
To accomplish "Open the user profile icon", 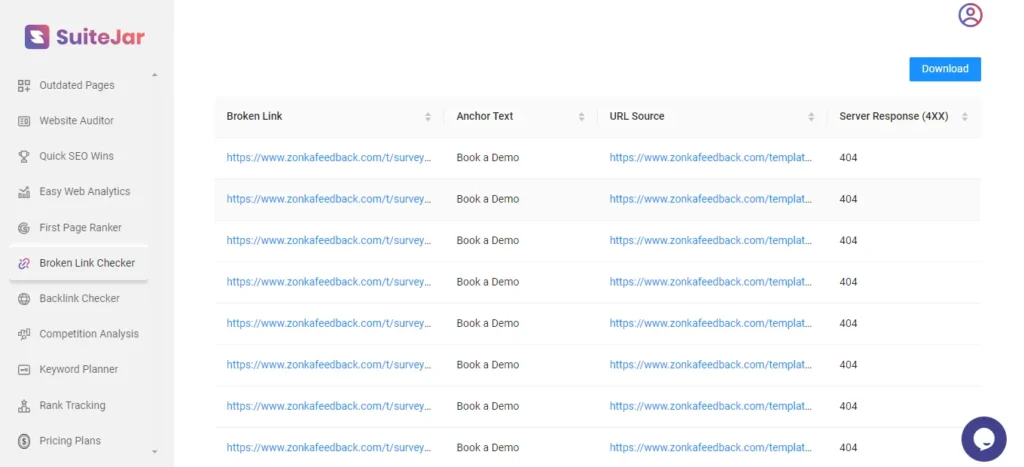I will [970, 15].
